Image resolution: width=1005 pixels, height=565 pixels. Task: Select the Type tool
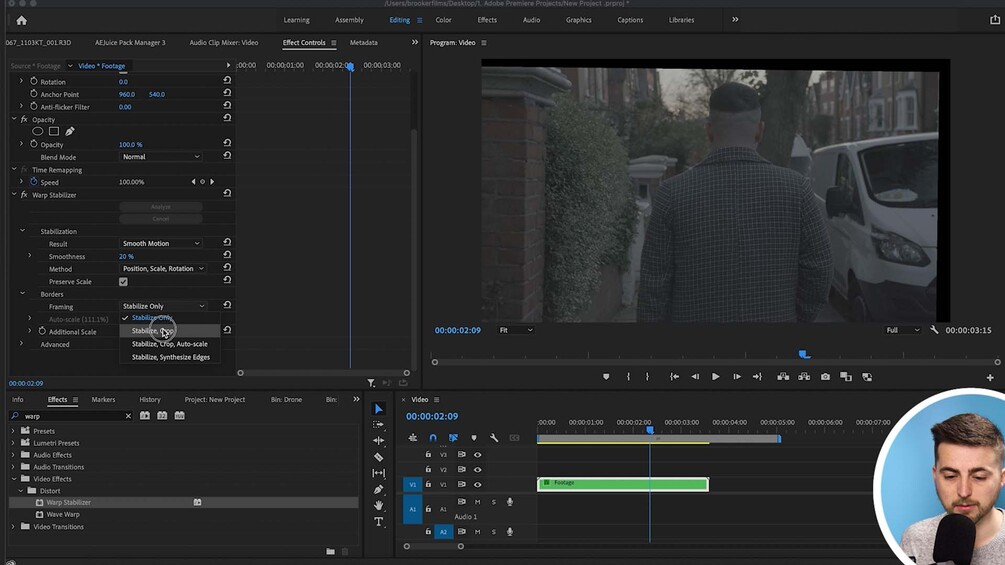378,522
